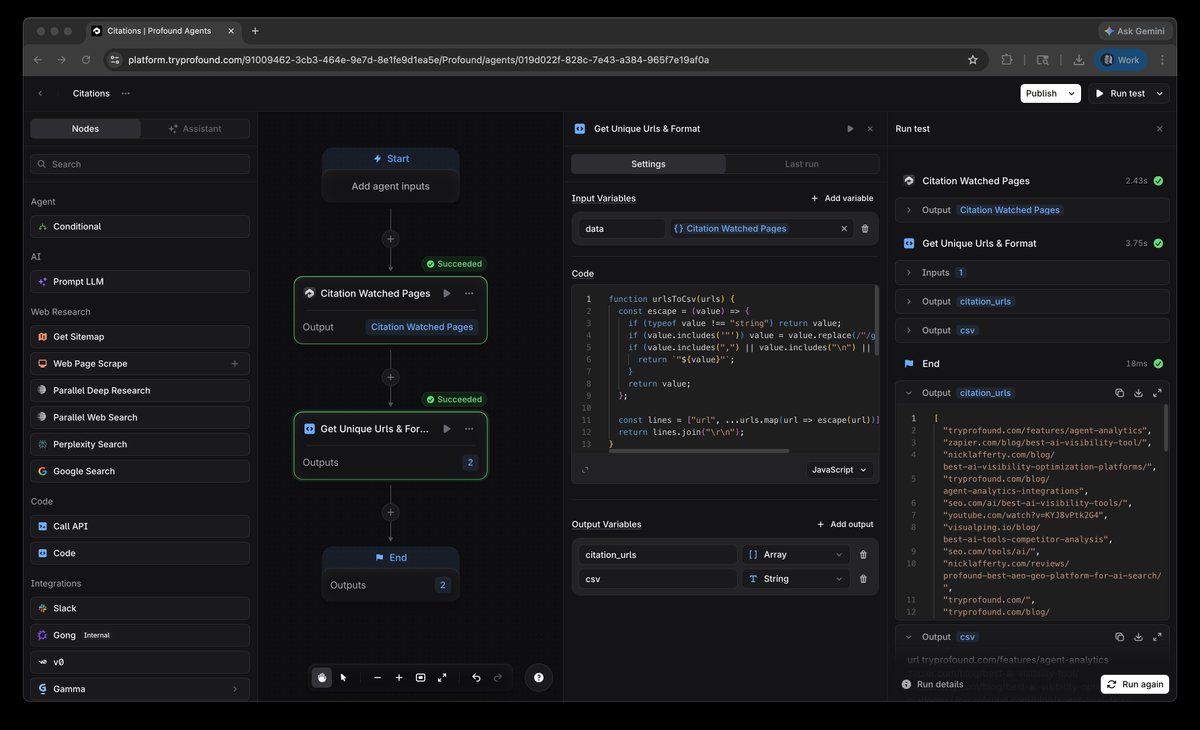Select the Prompt LLM node
This screenshot has height=730, width=1200.
click(x=140, y=281)
